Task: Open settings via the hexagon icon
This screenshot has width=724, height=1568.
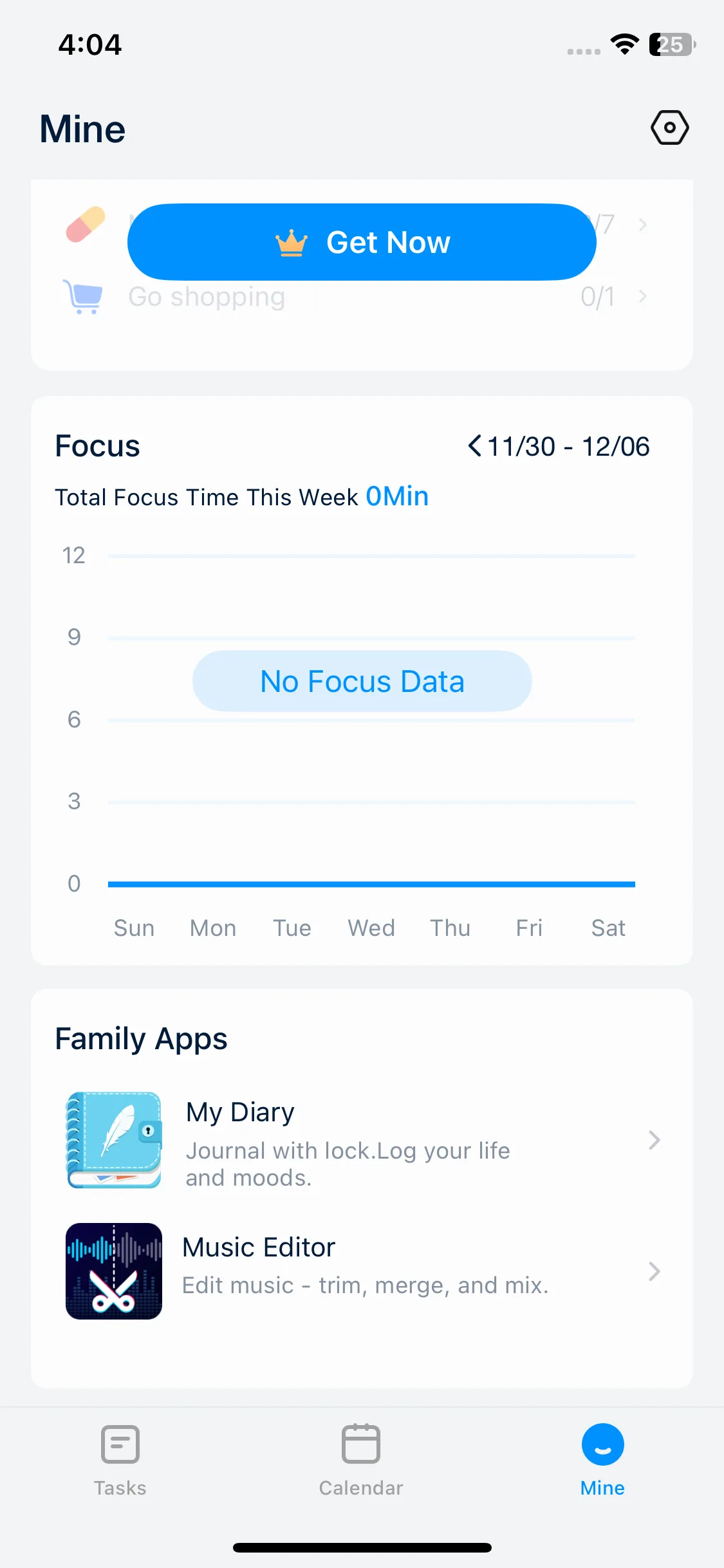Action: click(669, 127)
